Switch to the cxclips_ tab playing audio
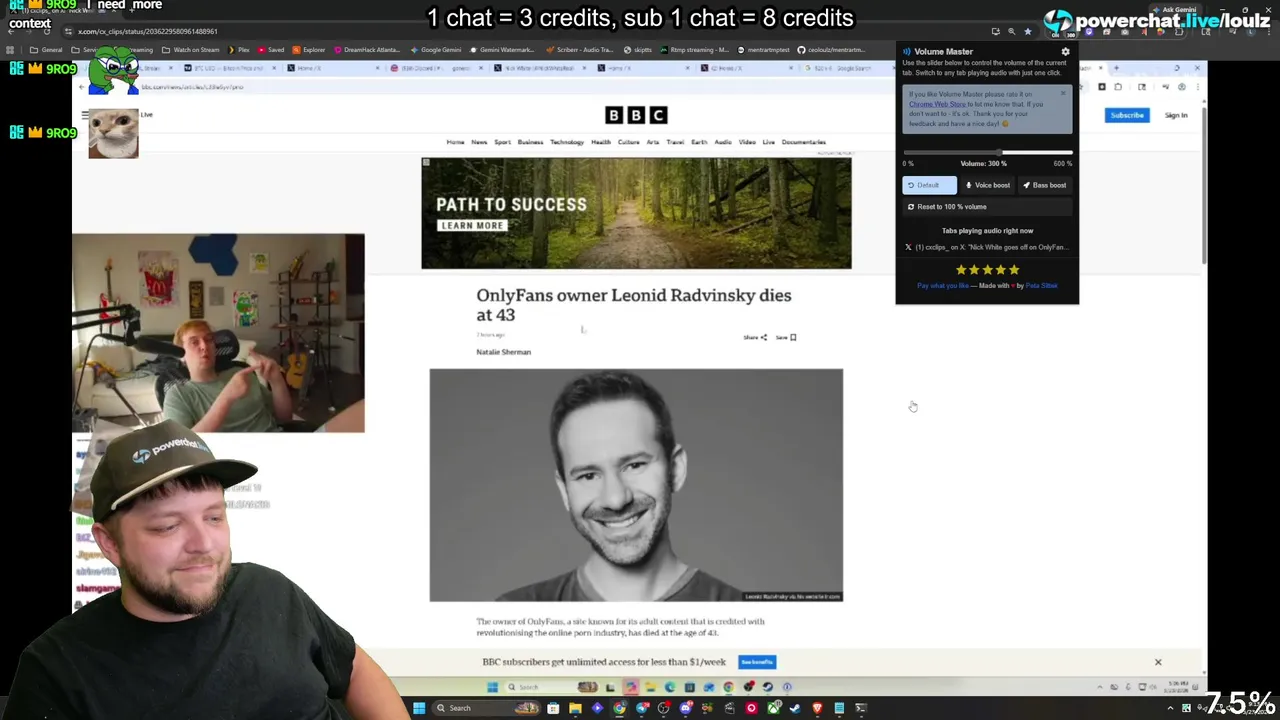1280x720 pixels. tap(987, 247)
